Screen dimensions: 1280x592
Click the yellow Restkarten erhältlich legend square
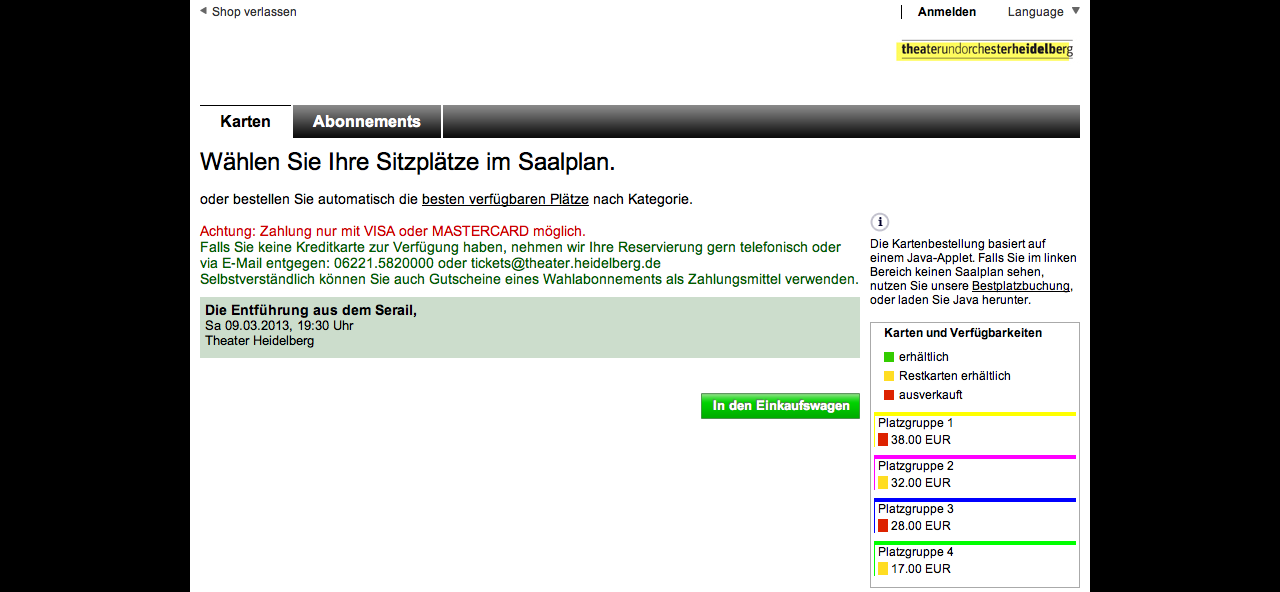(889, 376)
